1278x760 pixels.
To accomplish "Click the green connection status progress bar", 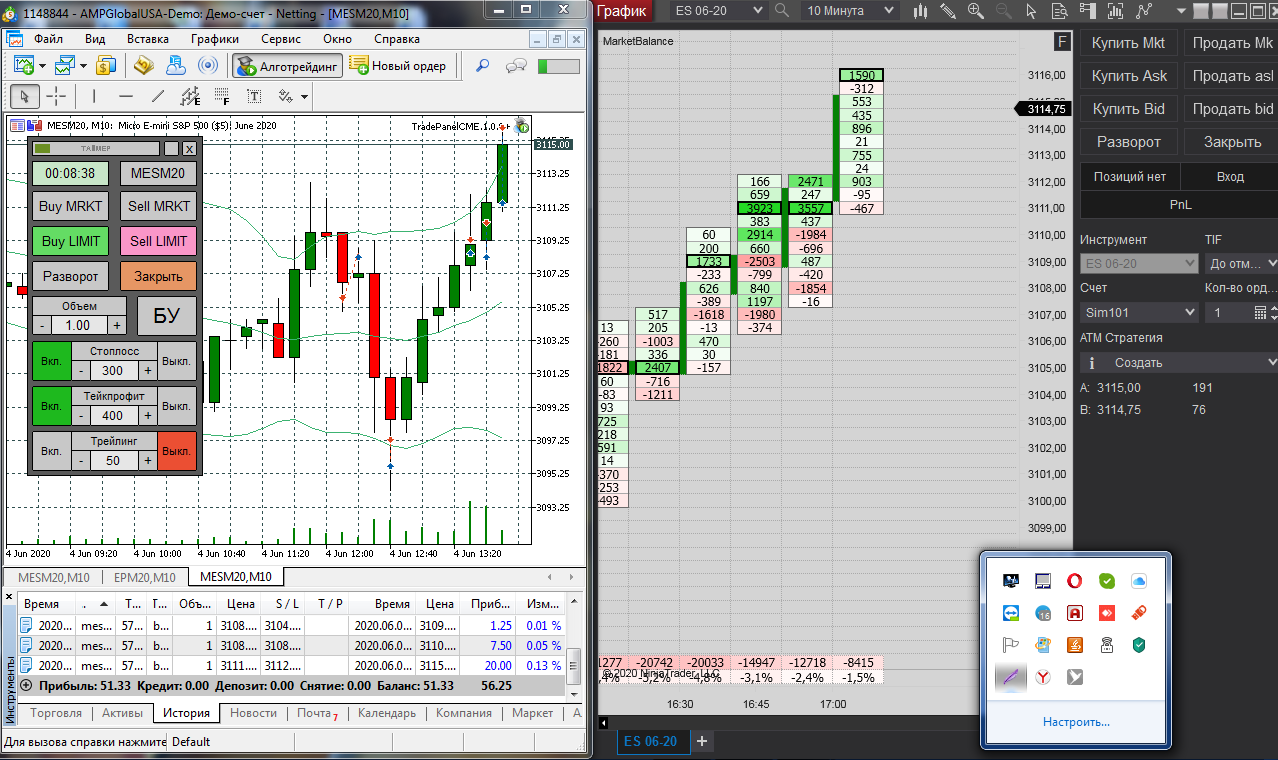I will [558, 66].
